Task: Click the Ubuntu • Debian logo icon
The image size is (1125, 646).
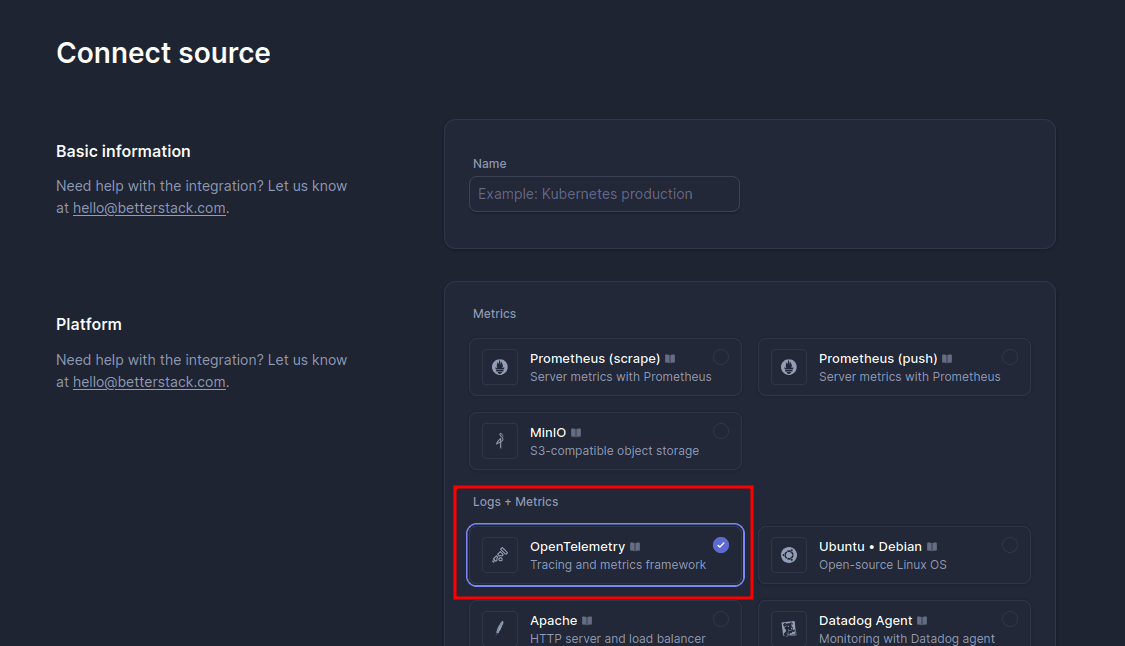Action: click(789, 555)
